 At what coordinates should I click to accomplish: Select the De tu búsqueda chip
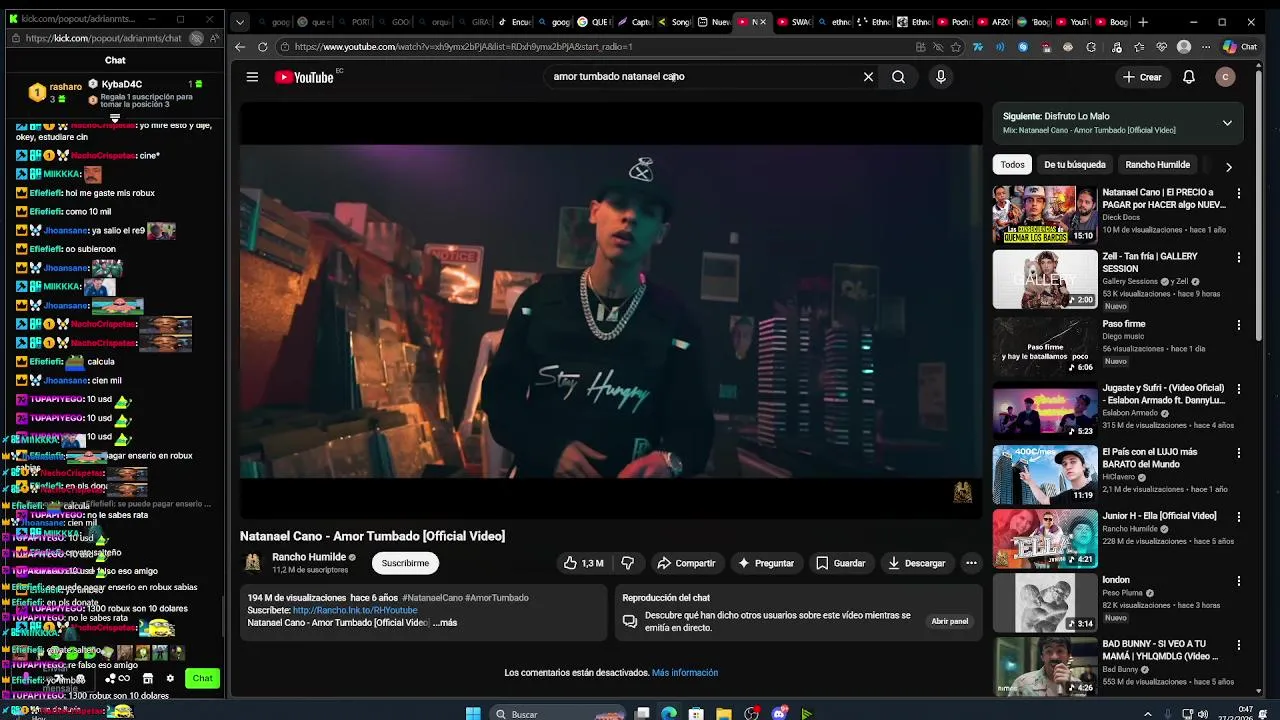[1075, 165]
